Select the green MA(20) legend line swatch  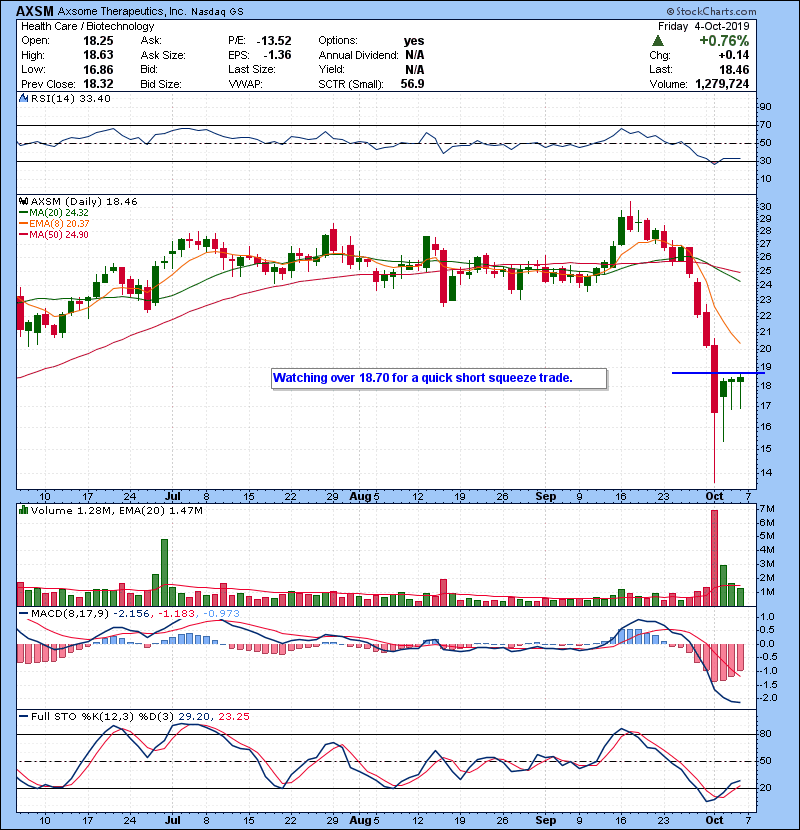tap(23, 212)
